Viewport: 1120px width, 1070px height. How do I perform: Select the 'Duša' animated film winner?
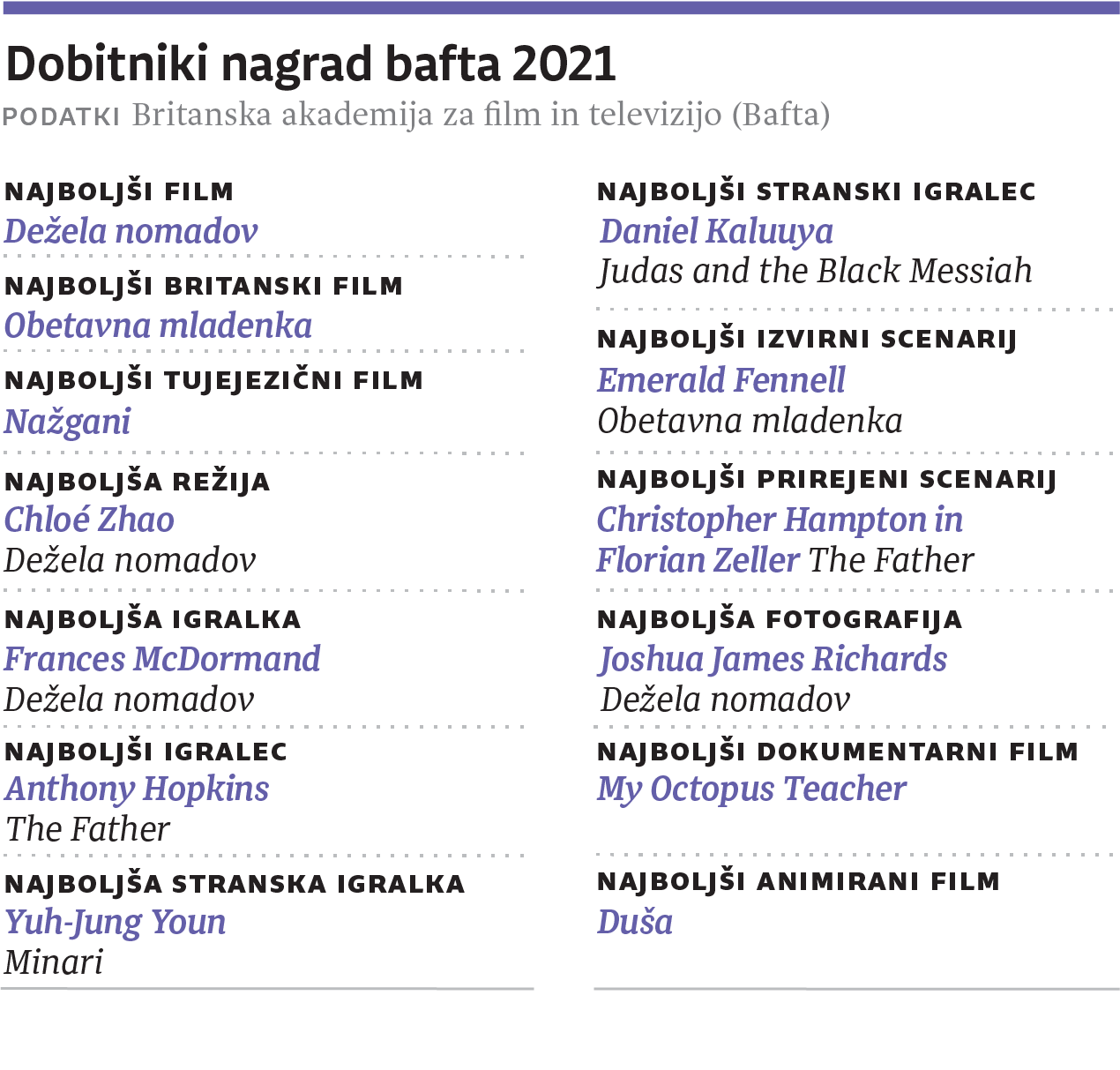click(635, 922)
